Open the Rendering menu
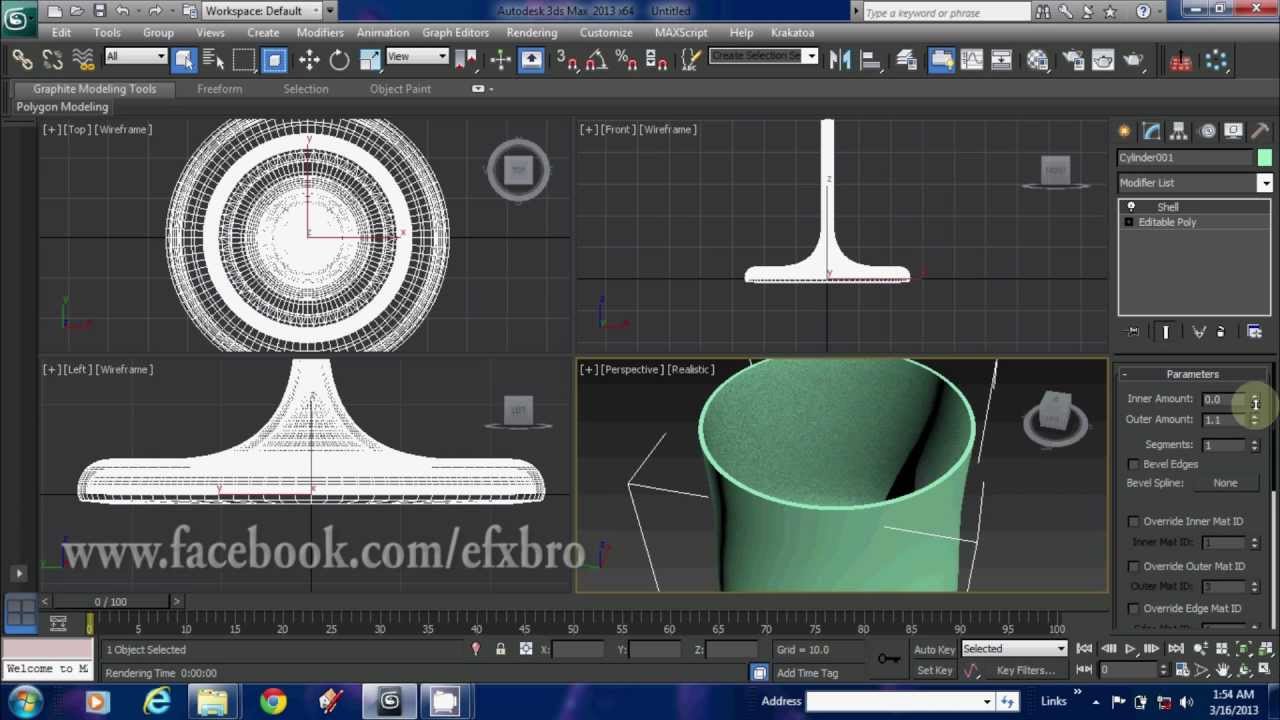 [x=531, y=32]
